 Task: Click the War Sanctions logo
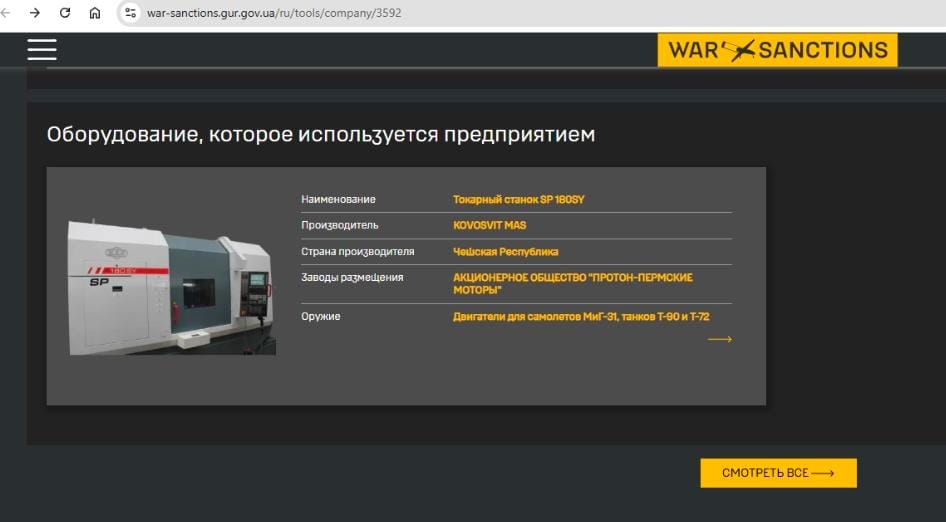click(777, 50)
